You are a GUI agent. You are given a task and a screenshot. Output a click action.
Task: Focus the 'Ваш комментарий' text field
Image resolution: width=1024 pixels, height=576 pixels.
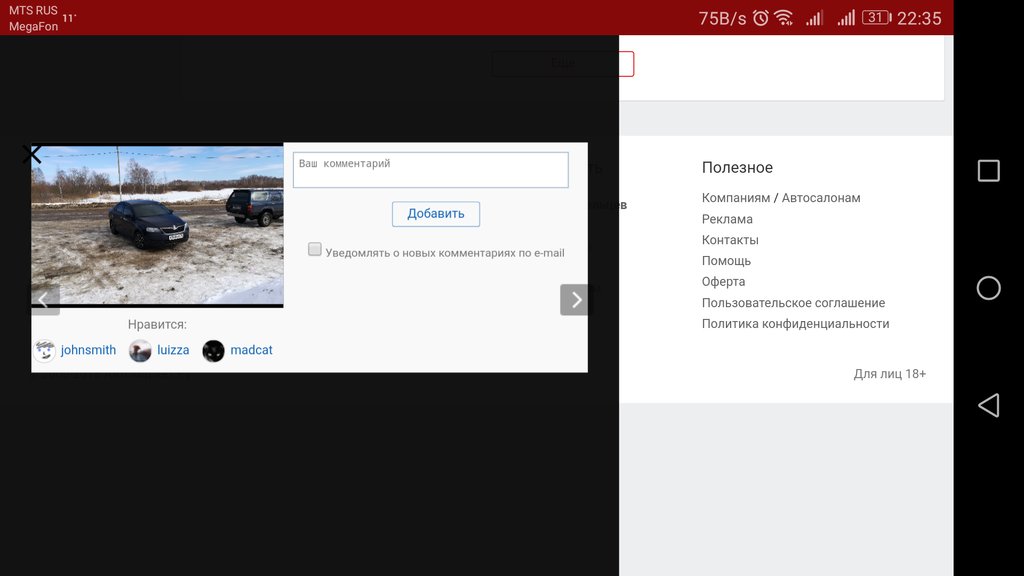click(431, 170)
